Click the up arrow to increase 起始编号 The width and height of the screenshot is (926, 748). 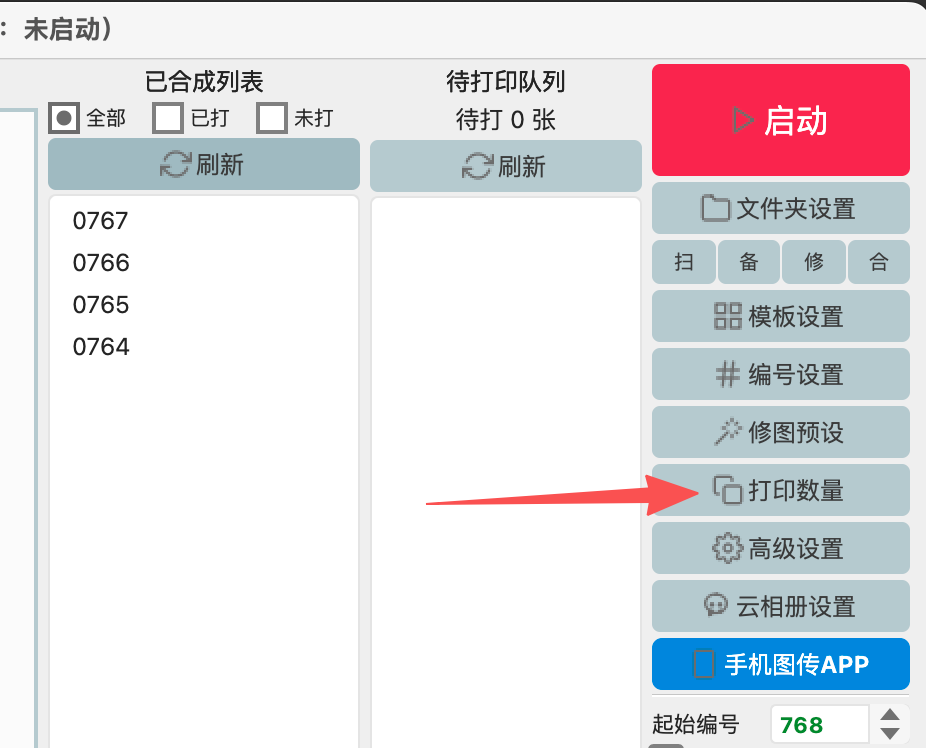click(x=888, y=715)
